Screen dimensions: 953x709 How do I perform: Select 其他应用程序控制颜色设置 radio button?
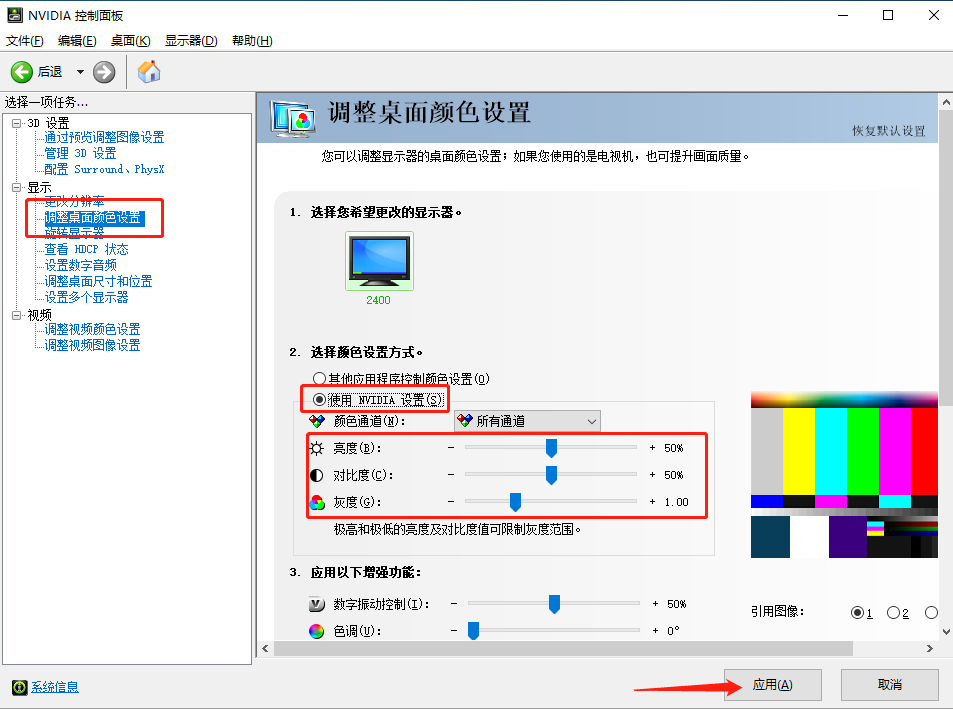320,379
